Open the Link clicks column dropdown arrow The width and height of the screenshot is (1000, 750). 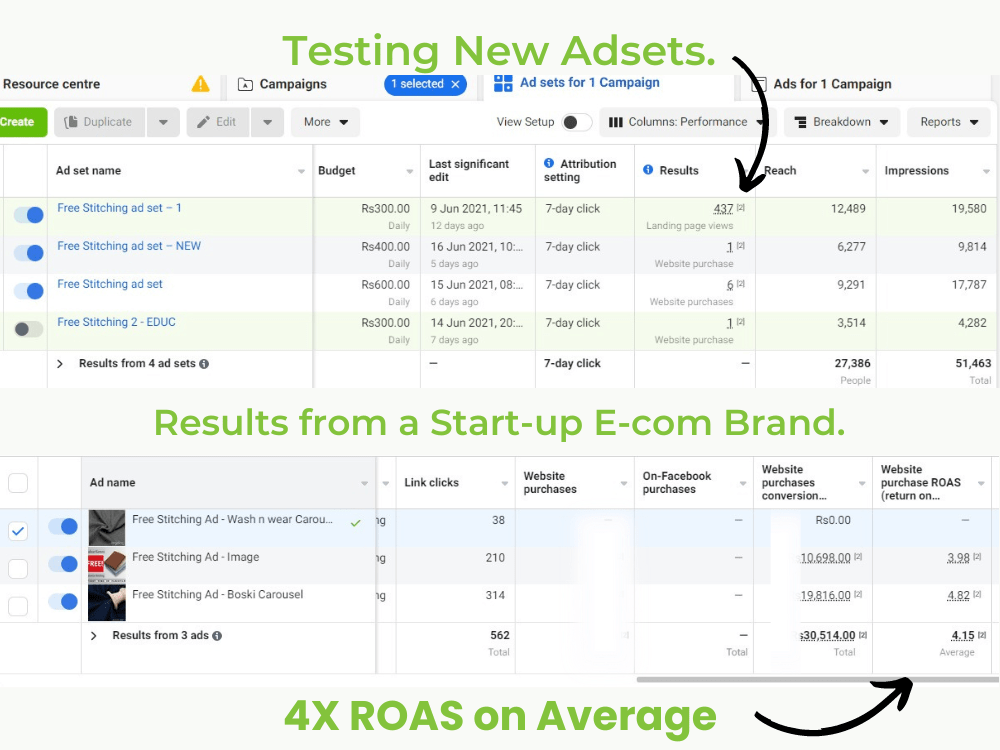coord(504,483)
